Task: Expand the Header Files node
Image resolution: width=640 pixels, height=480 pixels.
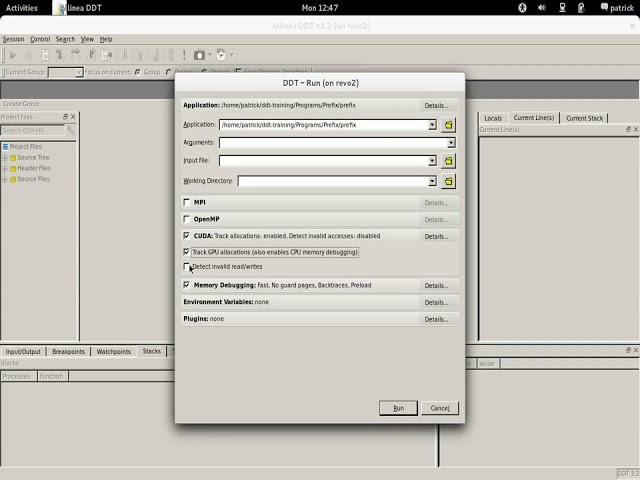Action: point(4,168)
